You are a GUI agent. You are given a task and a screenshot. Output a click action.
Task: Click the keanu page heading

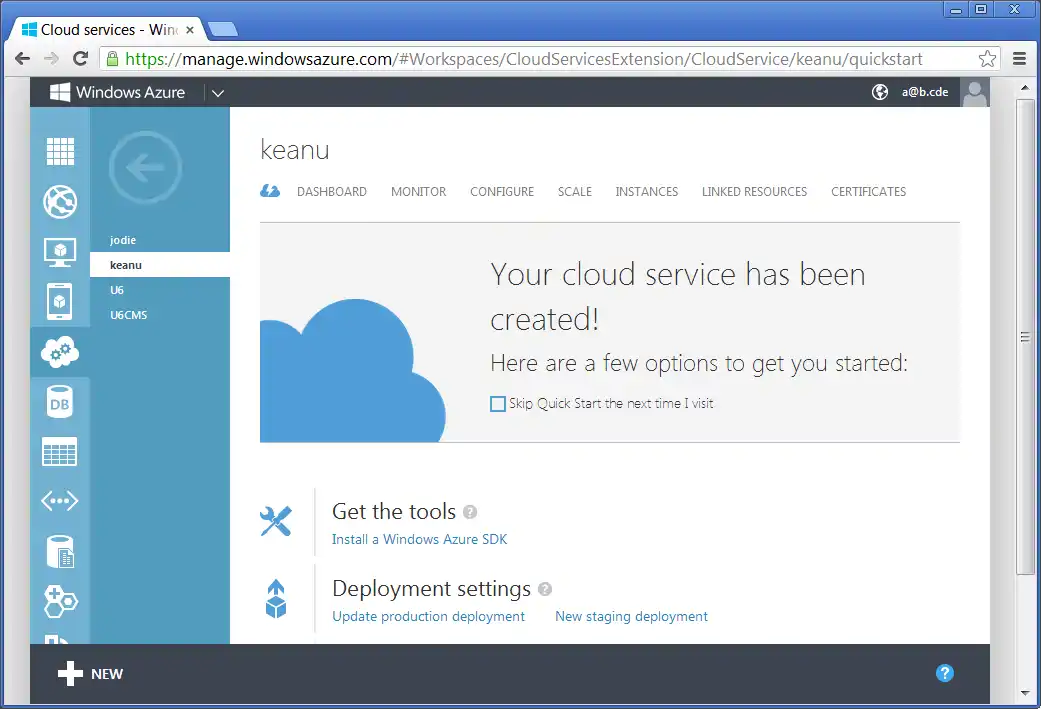click(295, 150)
